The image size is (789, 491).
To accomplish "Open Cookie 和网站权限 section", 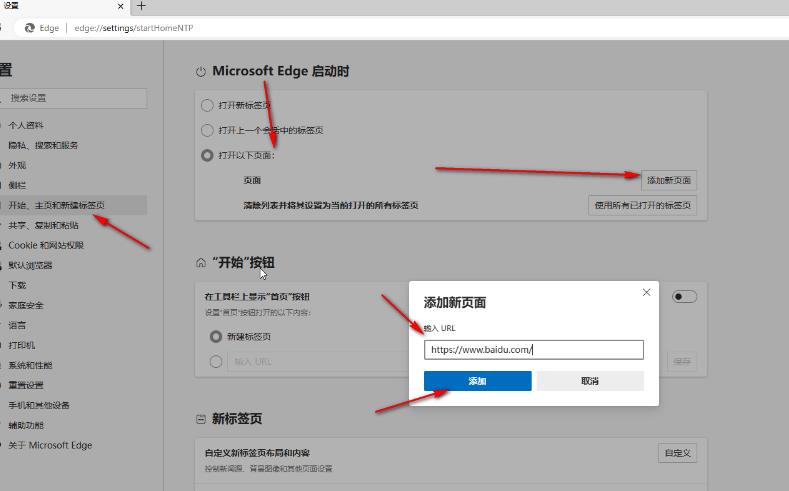I will click(46, 246).
